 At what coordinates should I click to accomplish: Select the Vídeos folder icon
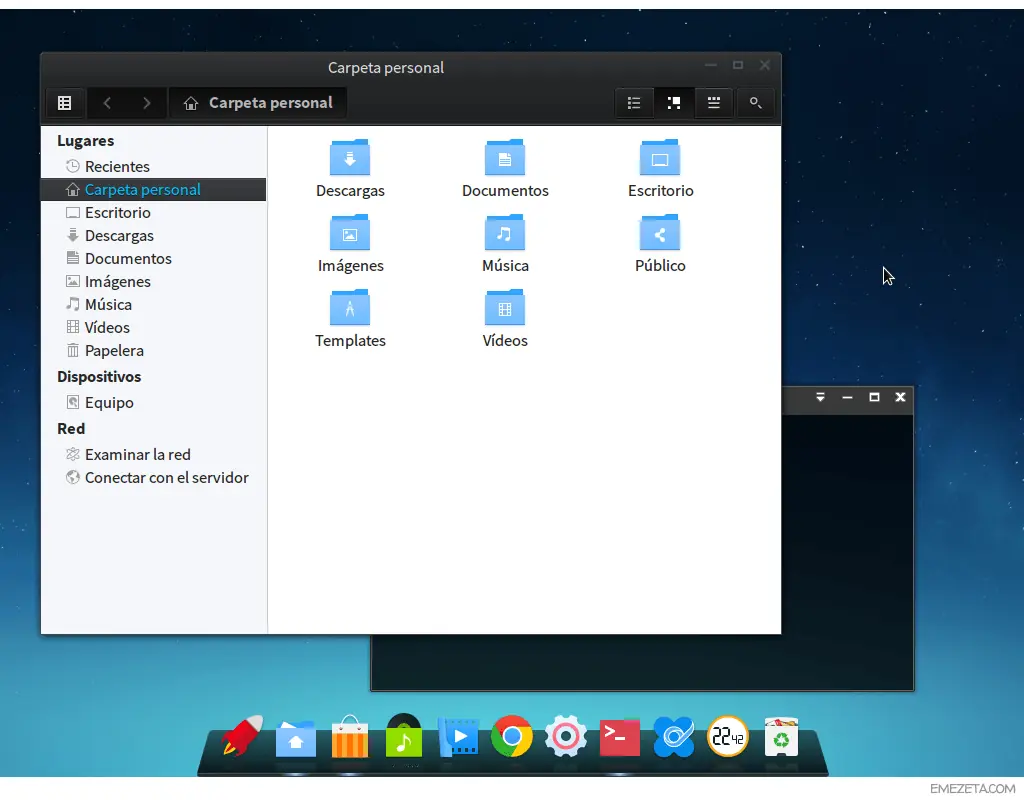(x=505, y=308)
